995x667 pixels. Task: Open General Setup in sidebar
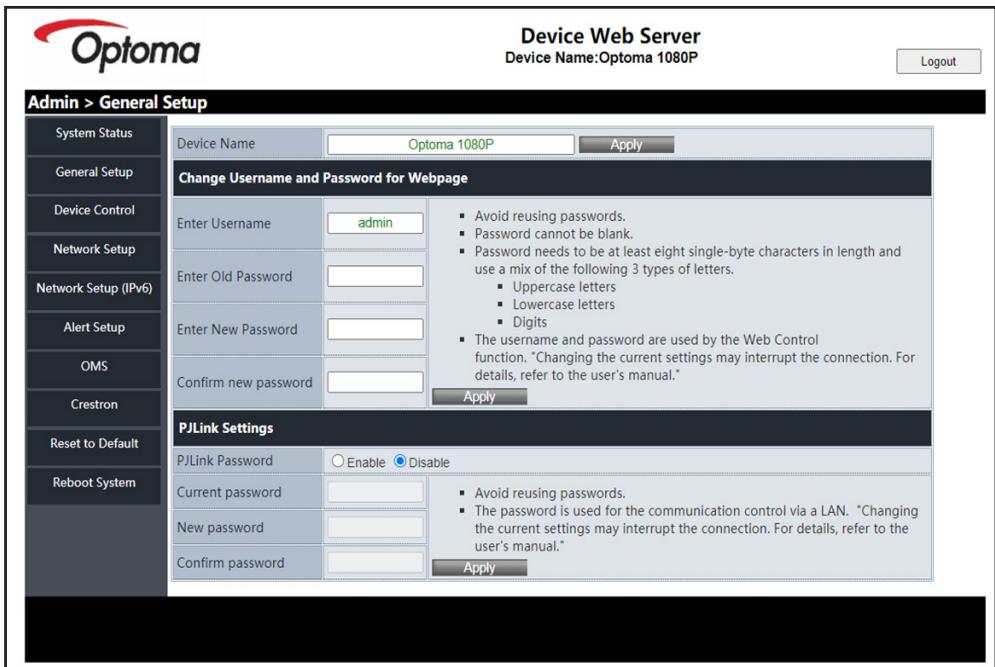click(x=94, y=173)
